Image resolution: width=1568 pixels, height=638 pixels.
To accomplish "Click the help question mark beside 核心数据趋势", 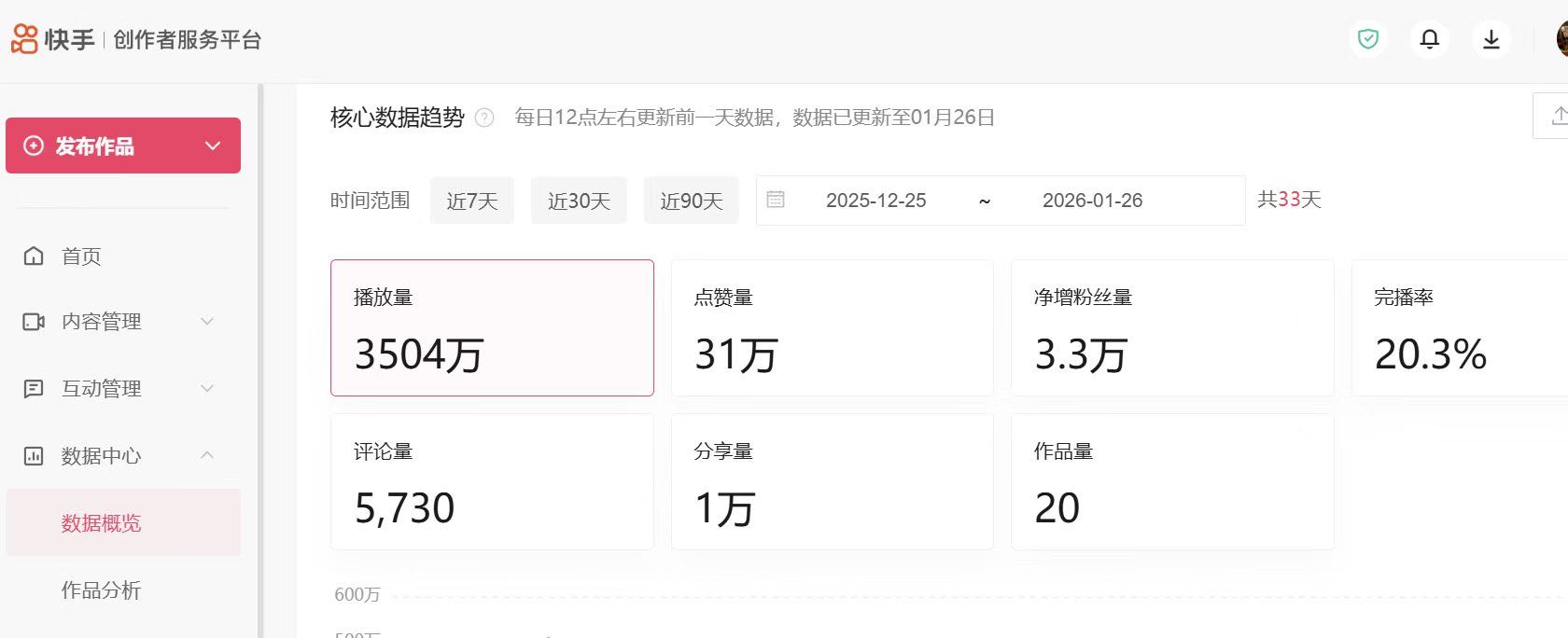I will point(484,118).
